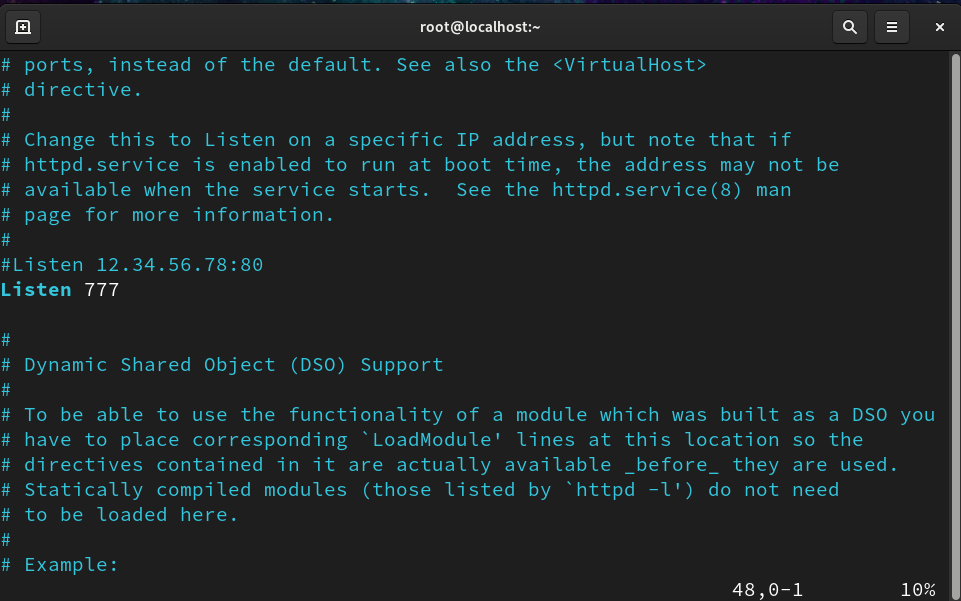
Task: Click the Example: comment line
Action: (59, 564)
